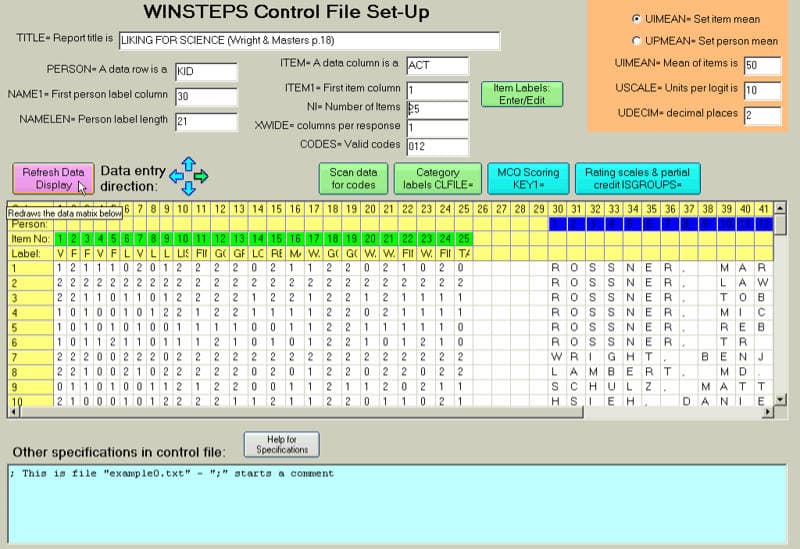Viewport: 800px width, 549px height.
Task: Click the USCALE units per logit field
Action: coord(762,90)
